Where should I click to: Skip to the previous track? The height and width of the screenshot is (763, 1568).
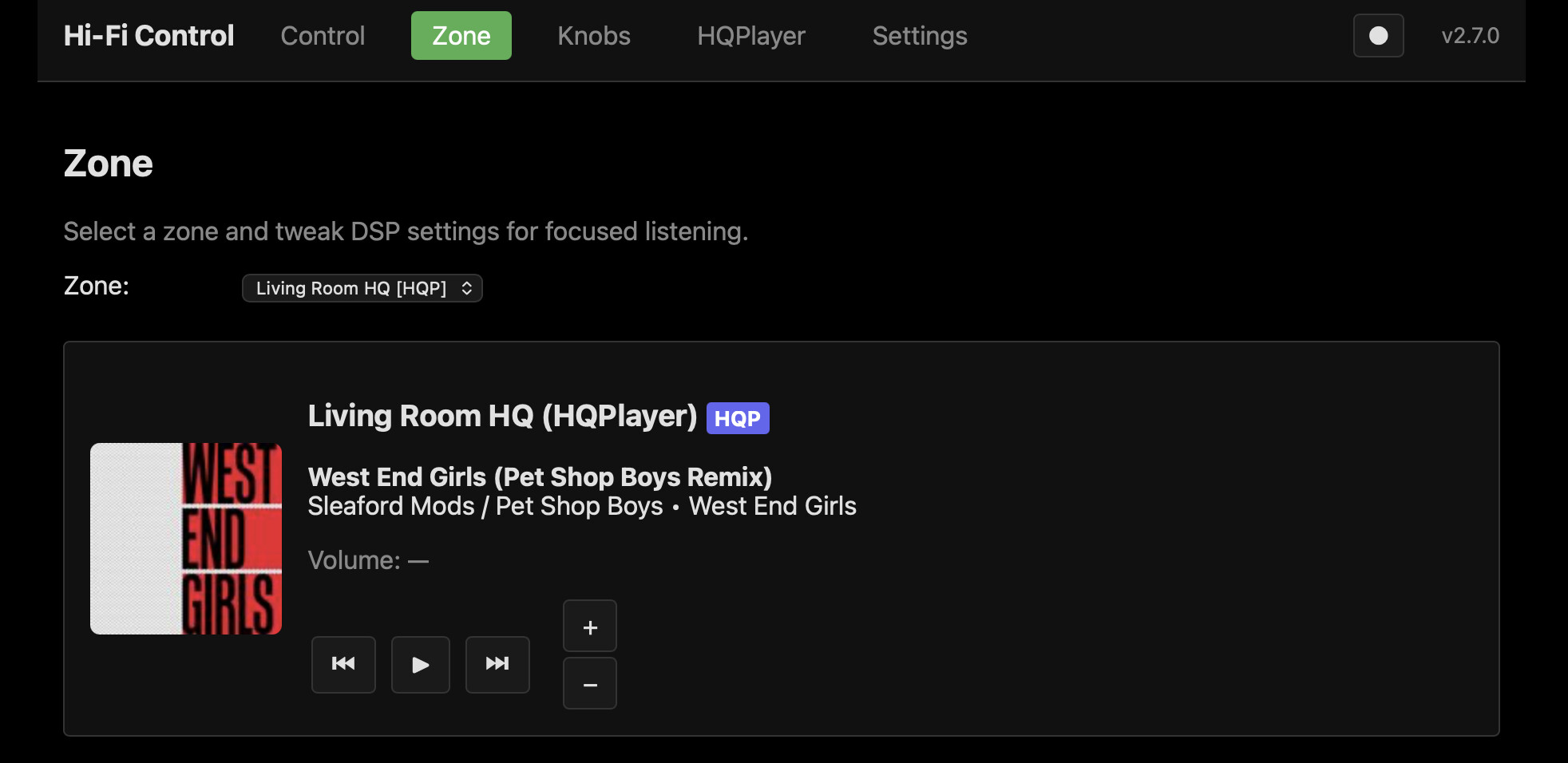pyautogui.click(x=343, y=664)
